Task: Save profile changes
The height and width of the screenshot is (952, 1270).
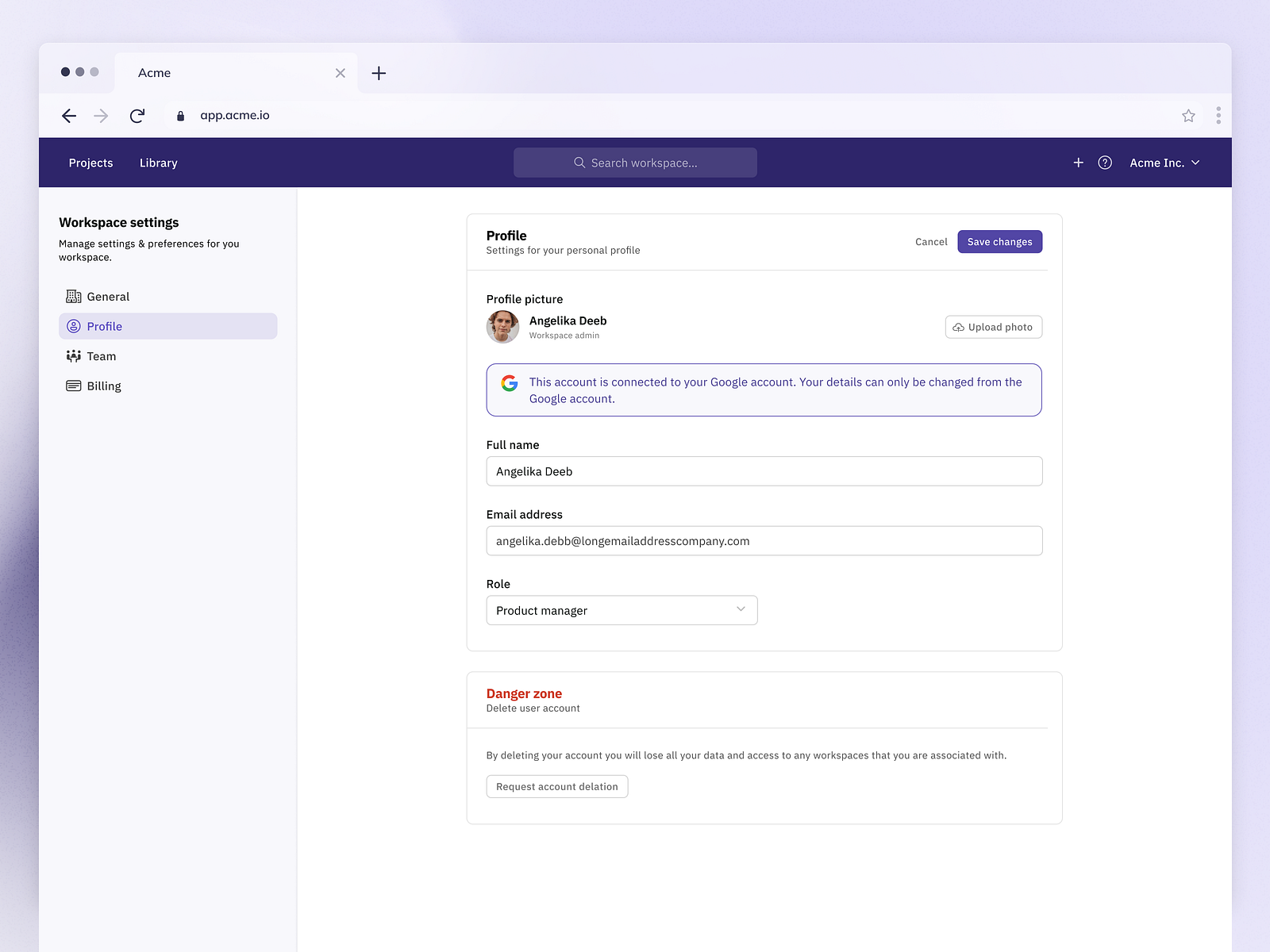Action: click(999, 241)
